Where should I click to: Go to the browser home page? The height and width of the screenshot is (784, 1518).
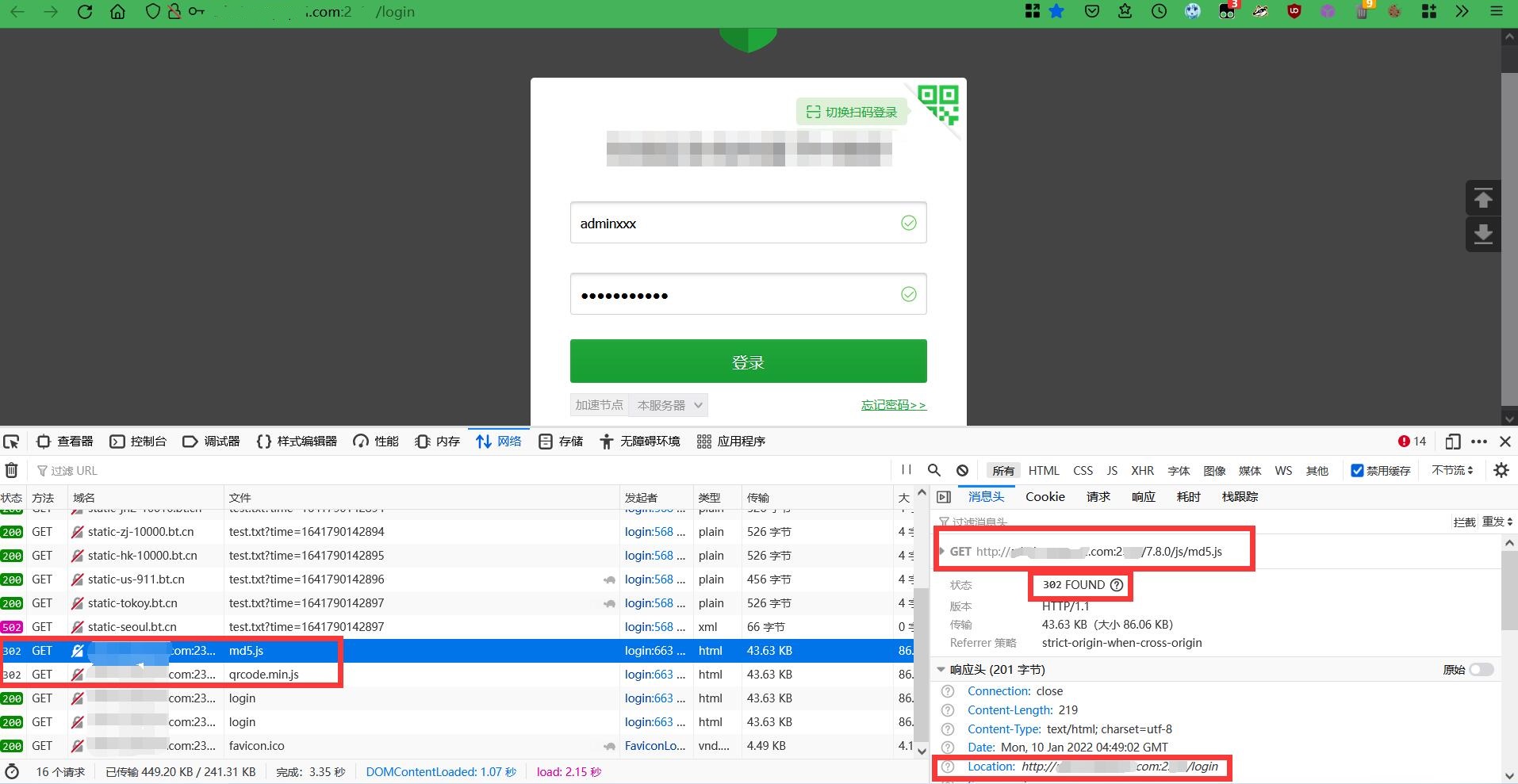[x=117, y=12]
